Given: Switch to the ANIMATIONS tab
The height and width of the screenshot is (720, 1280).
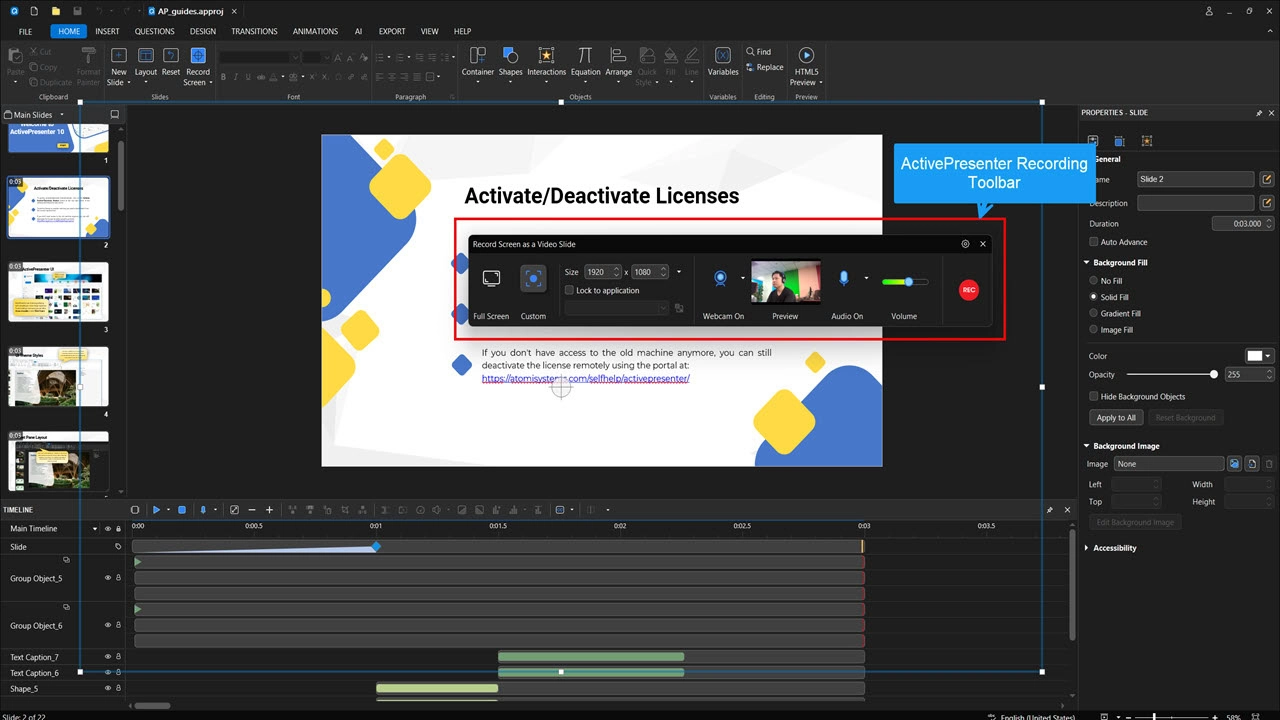Looking at the screenshot, I should (x=315, y=31).
